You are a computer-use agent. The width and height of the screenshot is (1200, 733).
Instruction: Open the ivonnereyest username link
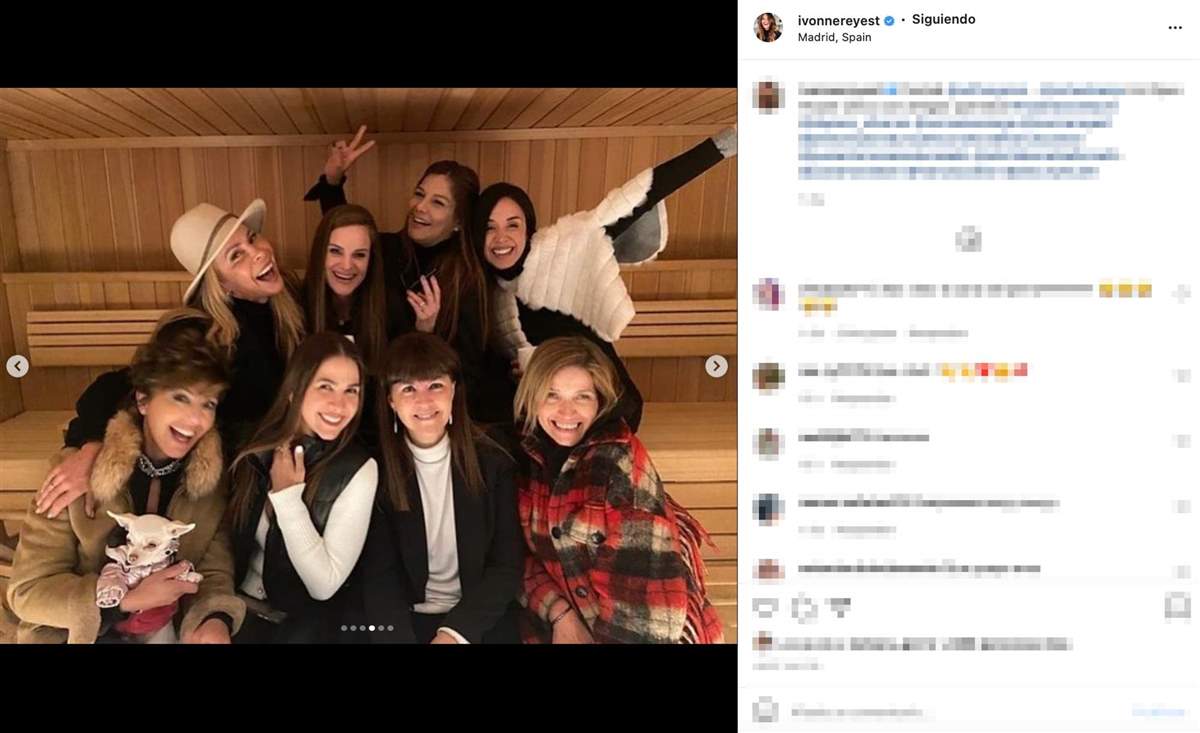pos(838,20)
